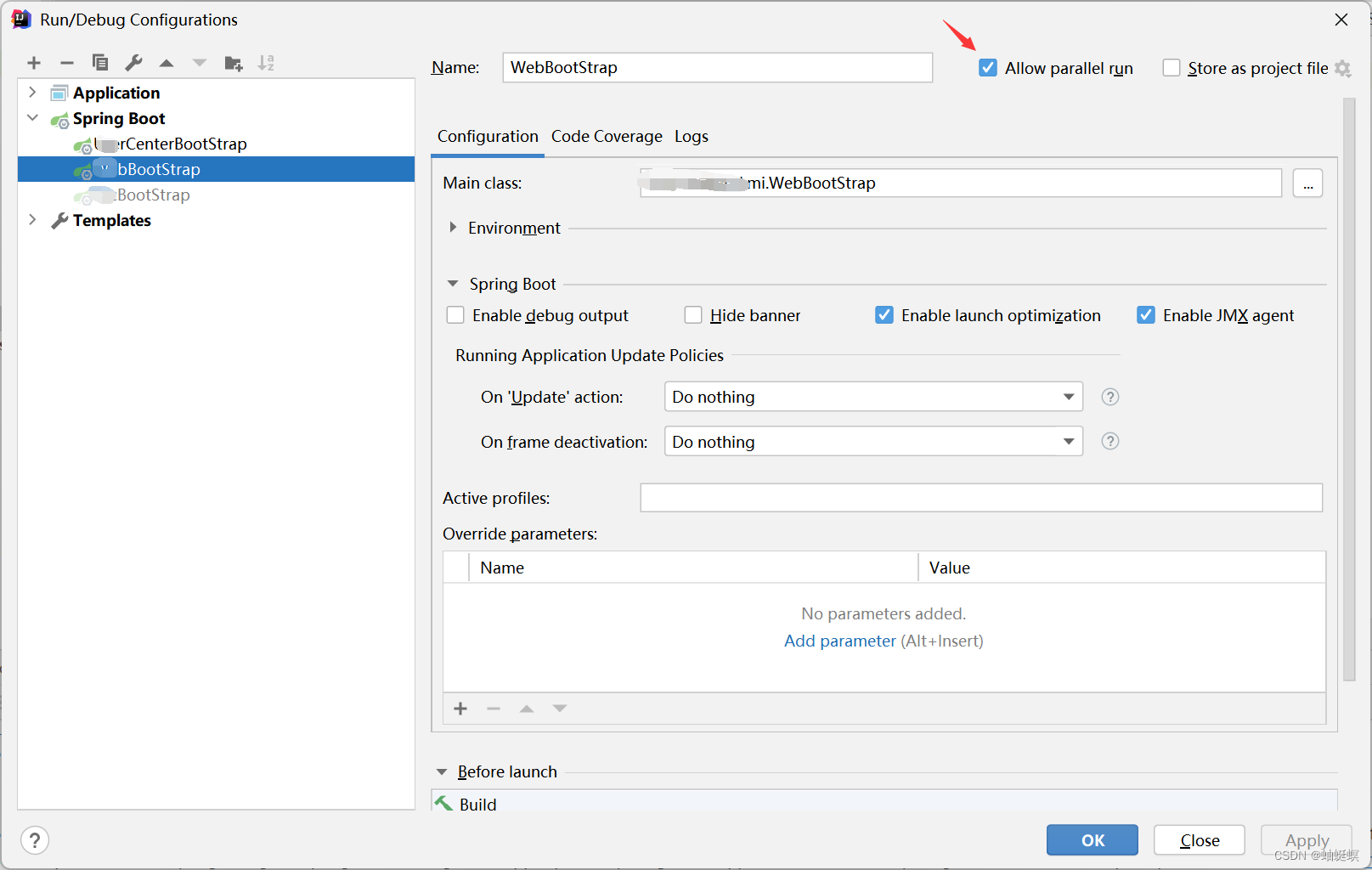Toggle Enable JMX agent checkbox

pos(1146,315)
